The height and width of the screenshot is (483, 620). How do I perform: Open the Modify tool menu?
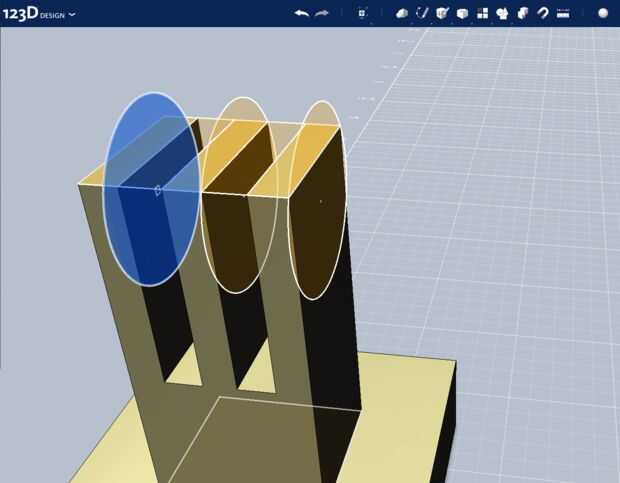462,13
